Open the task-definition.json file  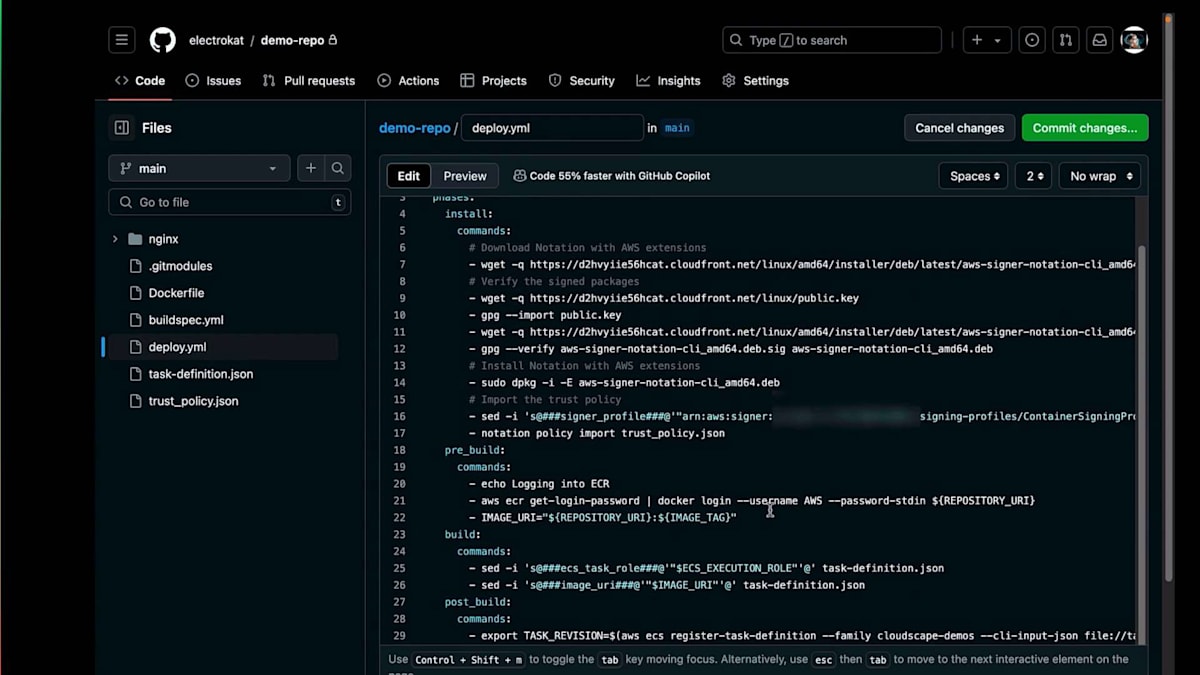click(201, 374)
